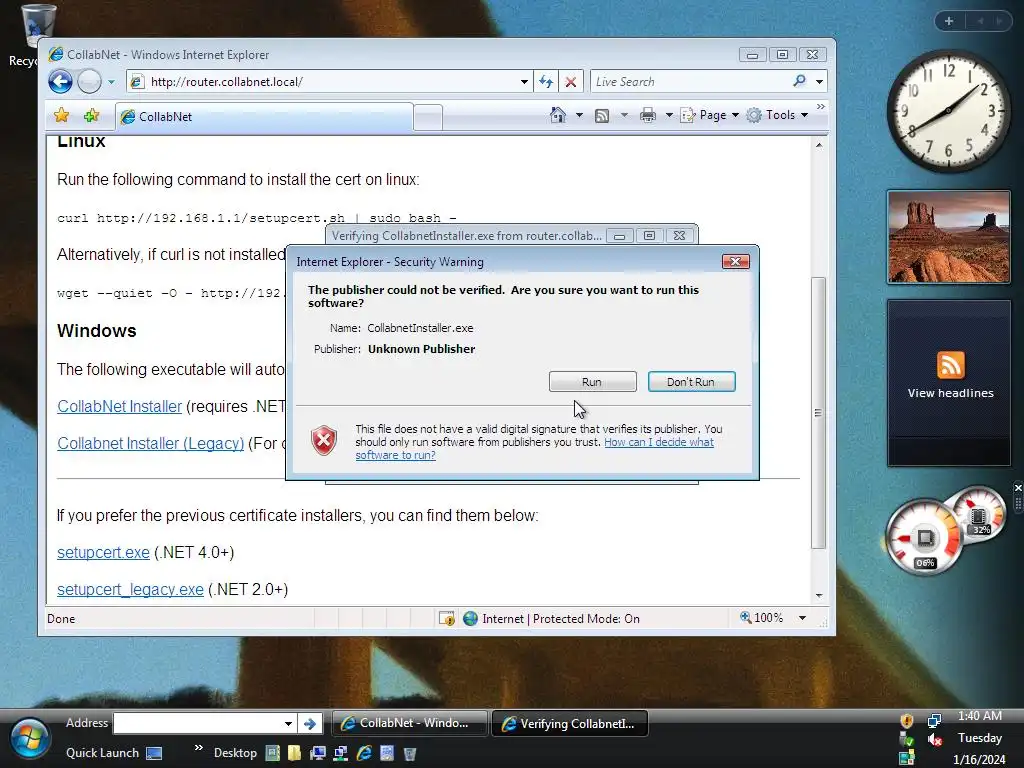
Task: Click the analog clock gadget
Action: [x=948, y=111]
